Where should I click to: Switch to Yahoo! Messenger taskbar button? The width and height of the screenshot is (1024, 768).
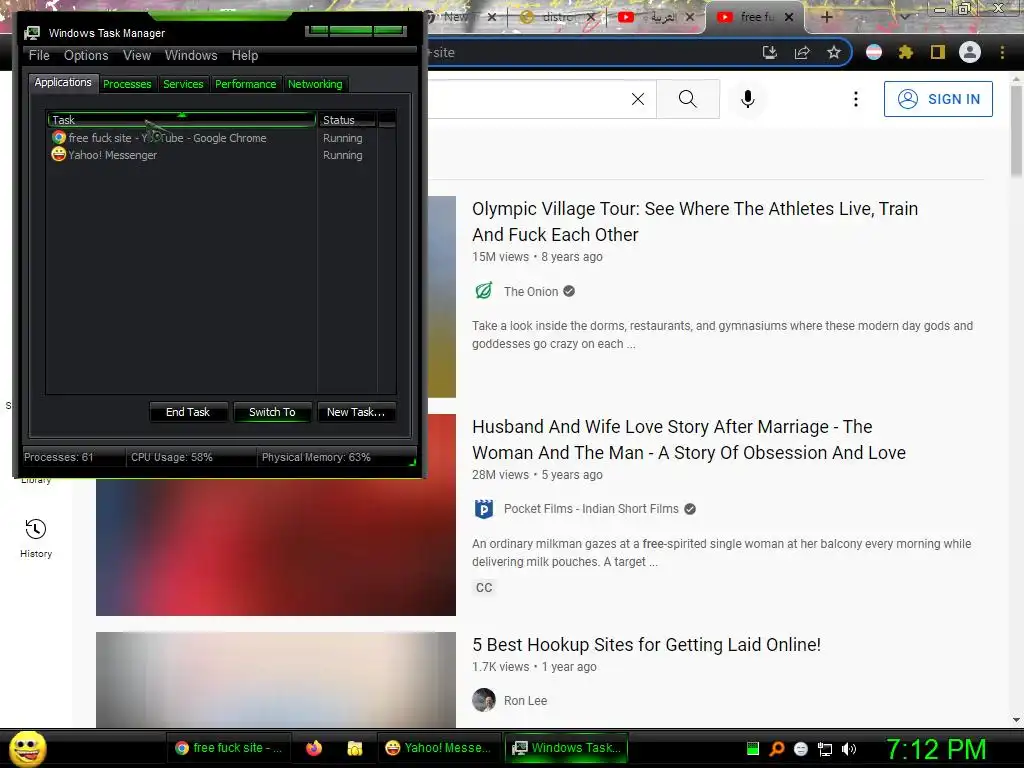click(x=438, y=748)
